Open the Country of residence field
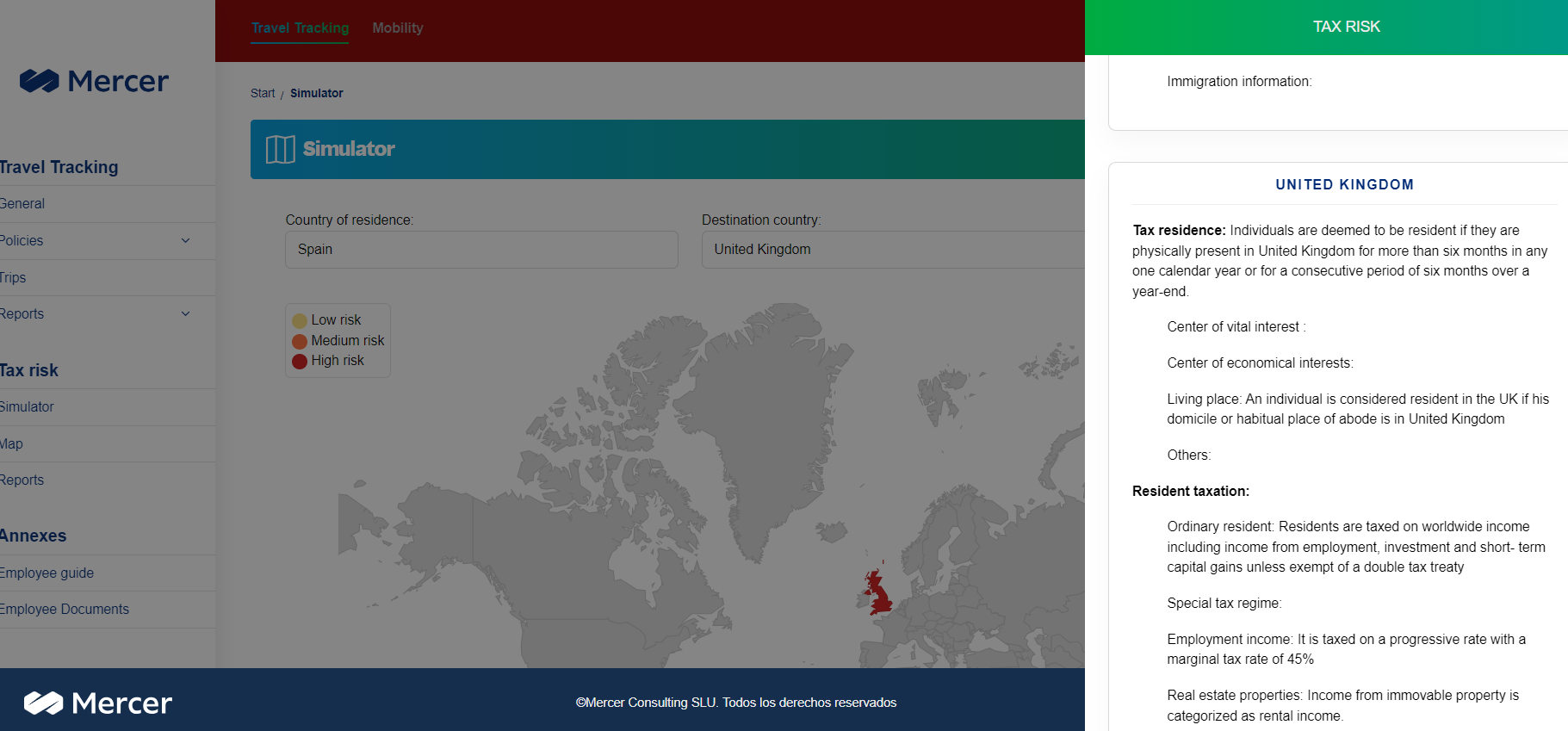This screenshot has width=1568, height=731. tap(481, 250)
